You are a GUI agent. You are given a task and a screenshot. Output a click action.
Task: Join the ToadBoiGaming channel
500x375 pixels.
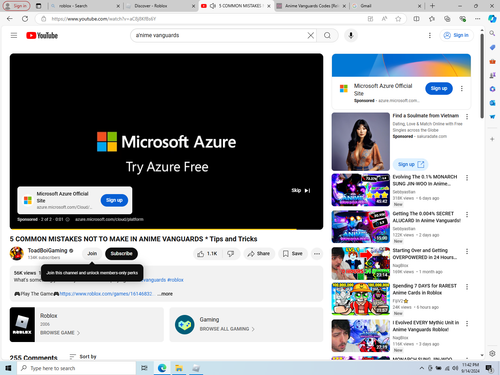tap(92, 254)
